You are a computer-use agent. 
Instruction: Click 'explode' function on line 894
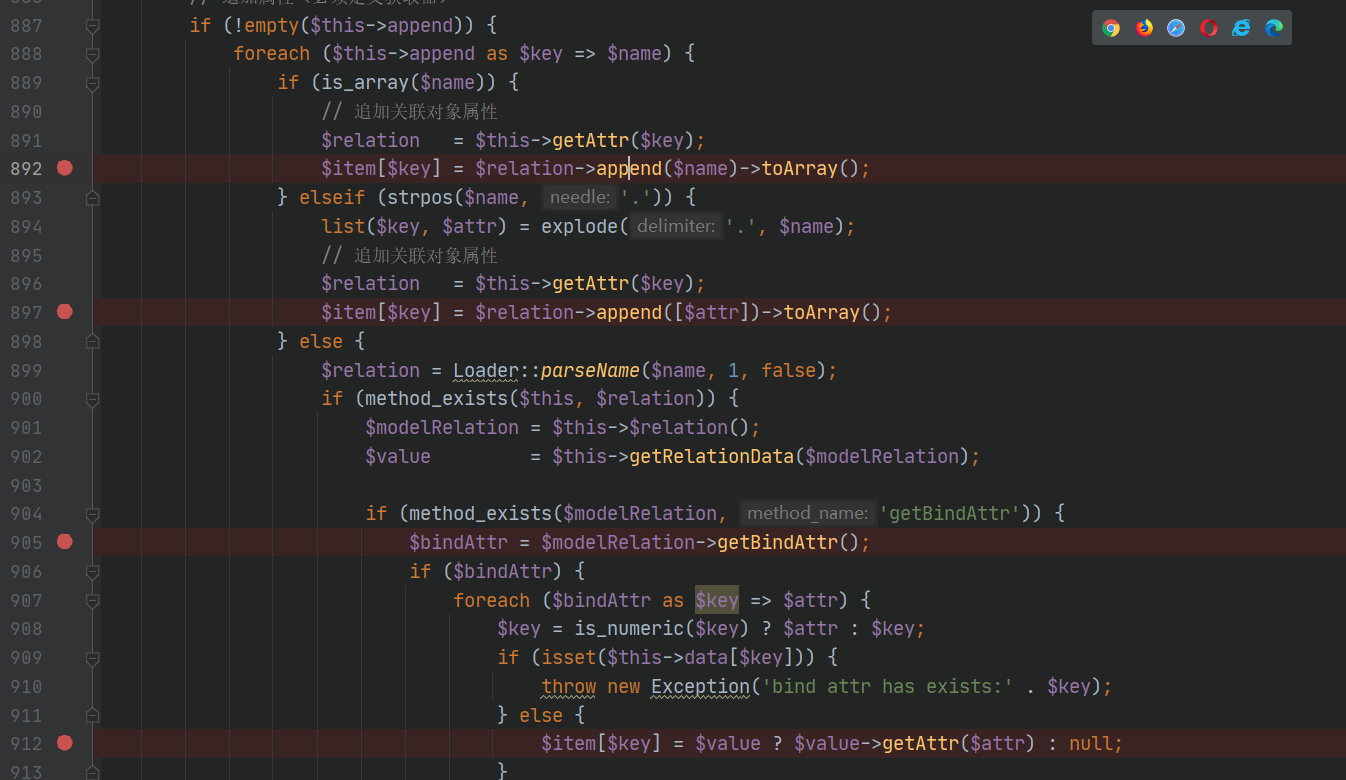coord(579,227)
